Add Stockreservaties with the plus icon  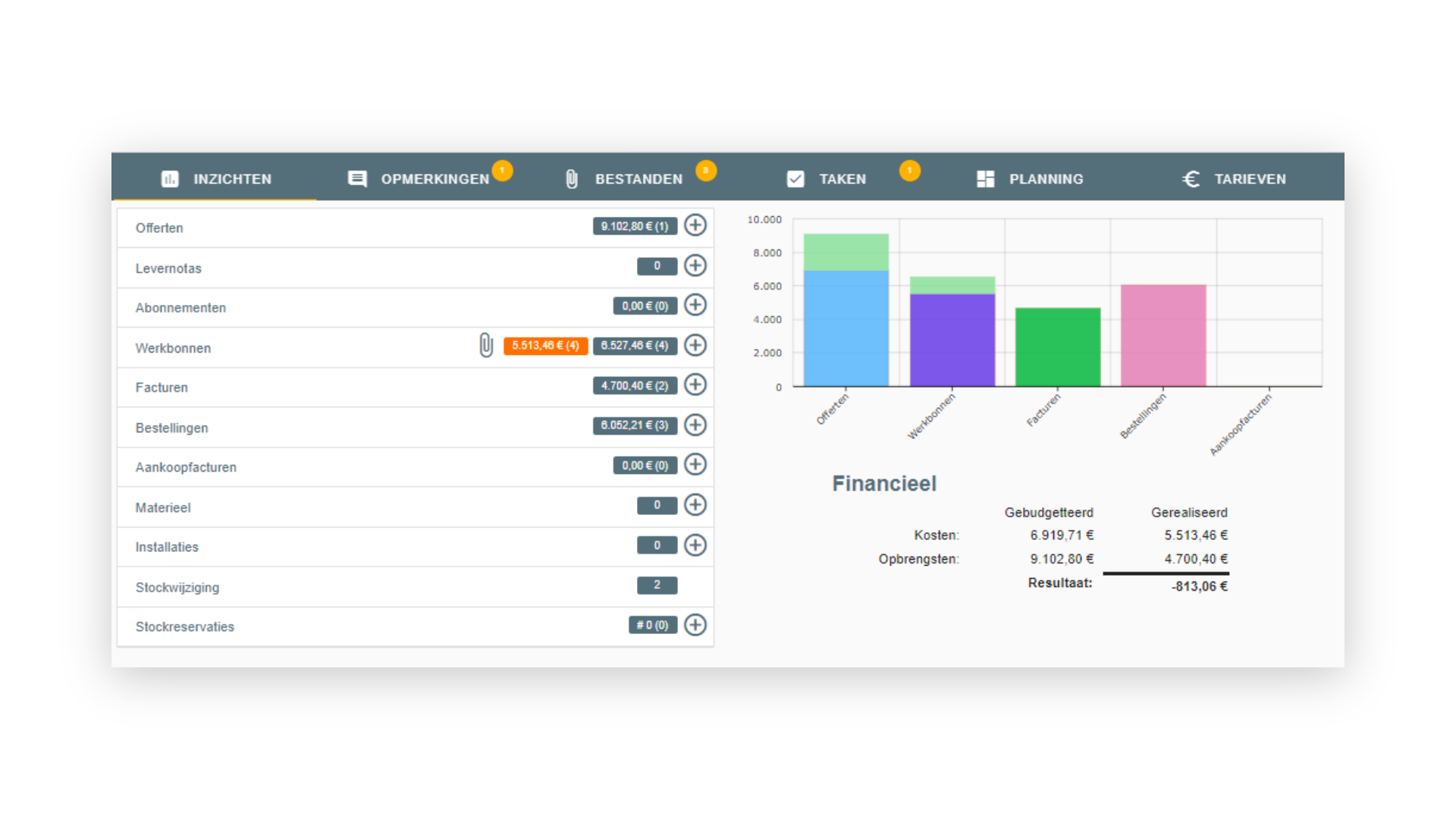pos(695,625)
